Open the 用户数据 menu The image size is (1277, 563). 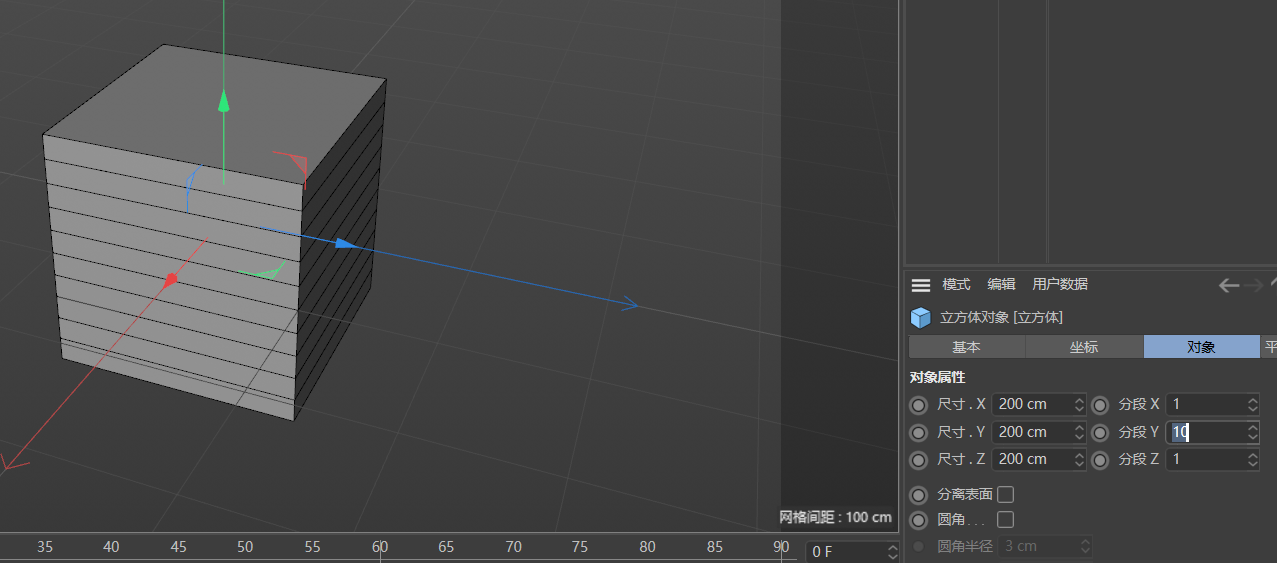[1059, 285]
